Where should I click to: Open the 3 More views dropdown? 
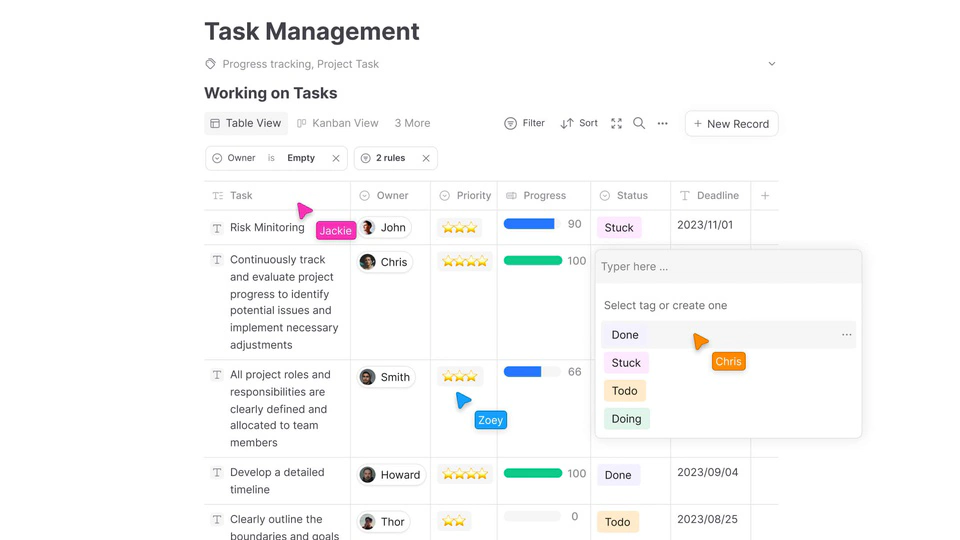[x=412, y=124]
